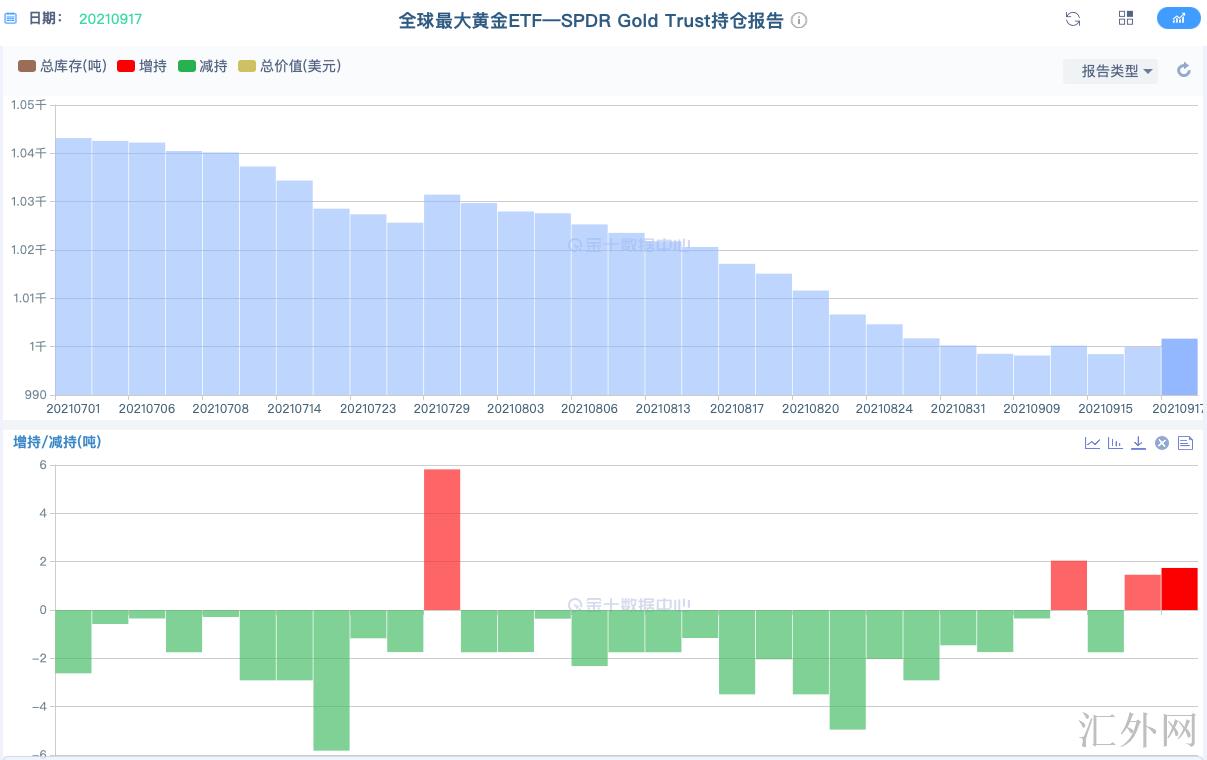This screenshot has width=1207, height=760.
Task: Toggle the 增持 legend series
Action: point(141,66)
